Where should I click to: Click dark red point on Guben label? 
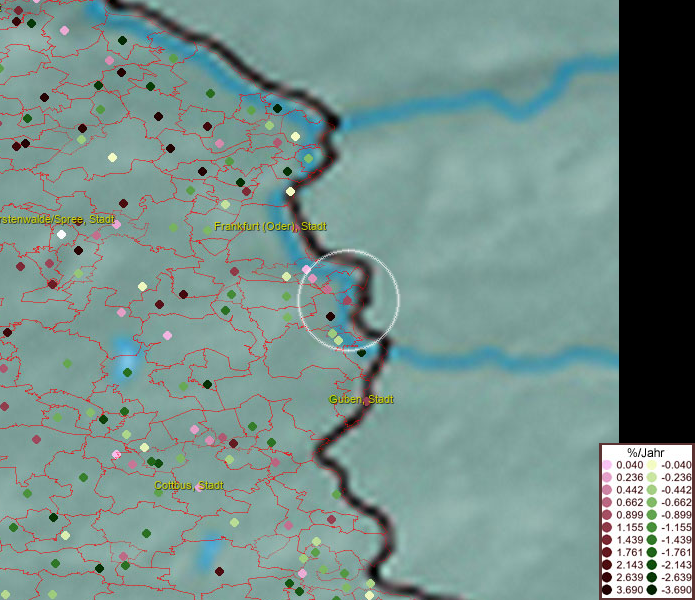click(x=367, y=401)
